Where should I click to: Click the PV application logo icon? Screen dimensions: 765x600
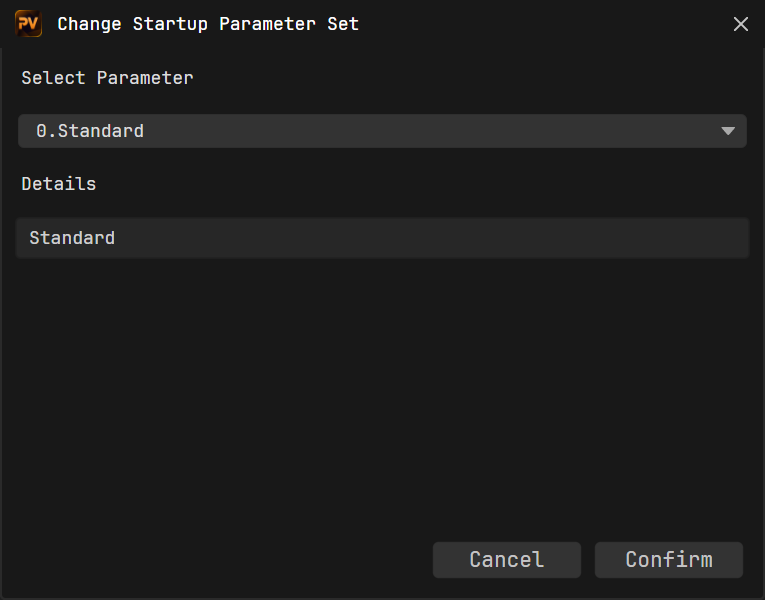click(x=28, y=23)
